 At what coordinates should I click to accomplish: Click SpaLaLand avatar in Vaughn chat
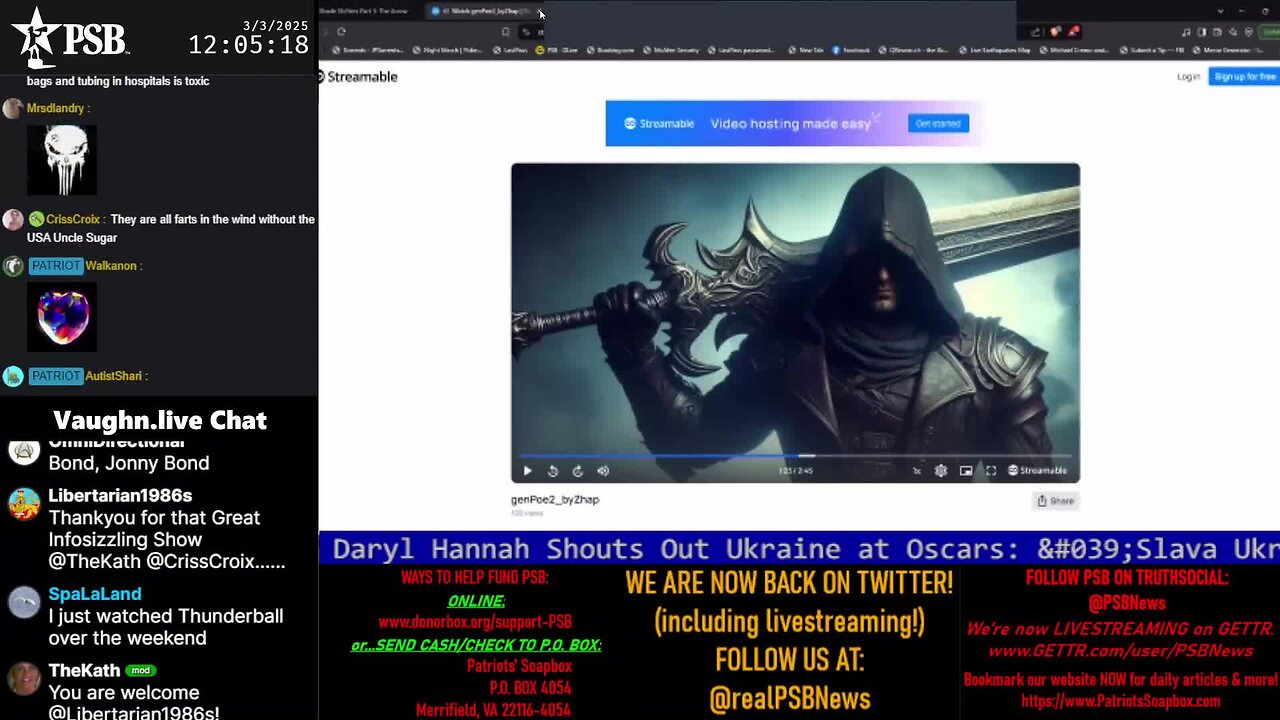[x=24, y=602]
